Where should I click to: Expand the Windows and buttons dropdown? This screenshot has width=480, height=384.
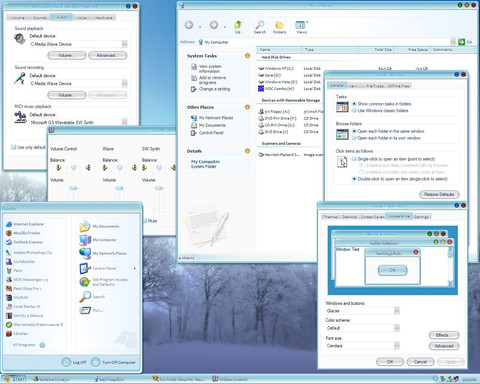tap(397, 311)
